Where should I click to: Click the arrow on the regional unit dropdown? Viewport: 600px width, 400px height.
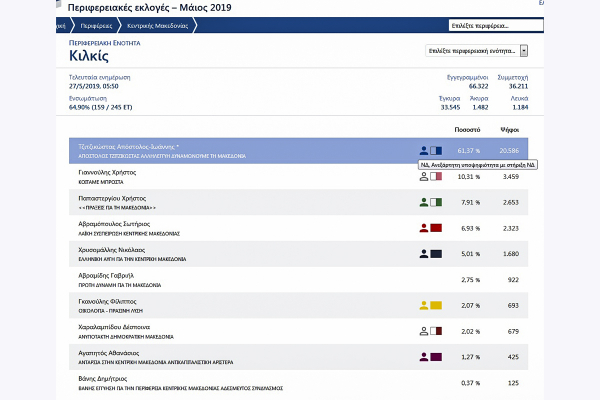(x=524, y=50)
